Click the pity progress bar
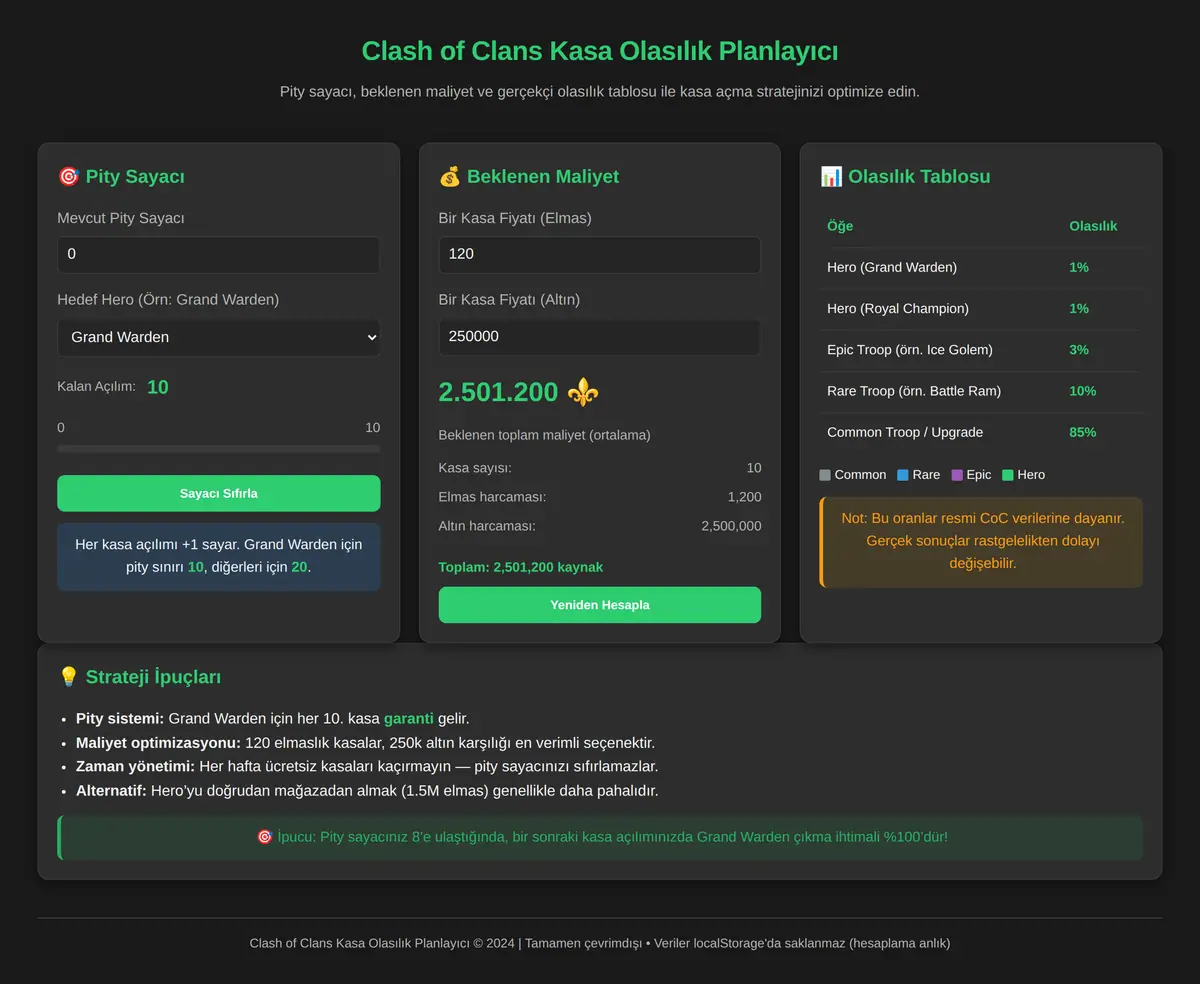The width and height of the screenshot is (1200, 984). 219,449
